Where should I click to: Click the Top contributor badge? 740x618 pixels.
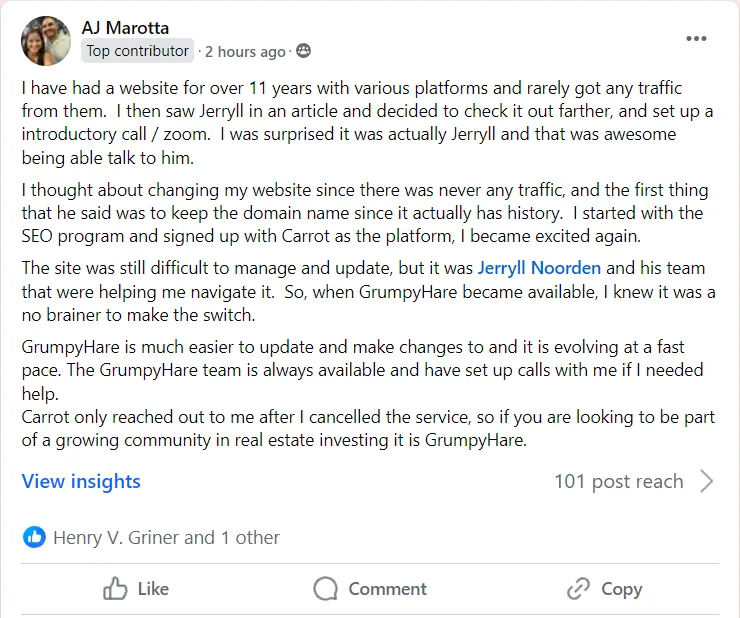138,51
